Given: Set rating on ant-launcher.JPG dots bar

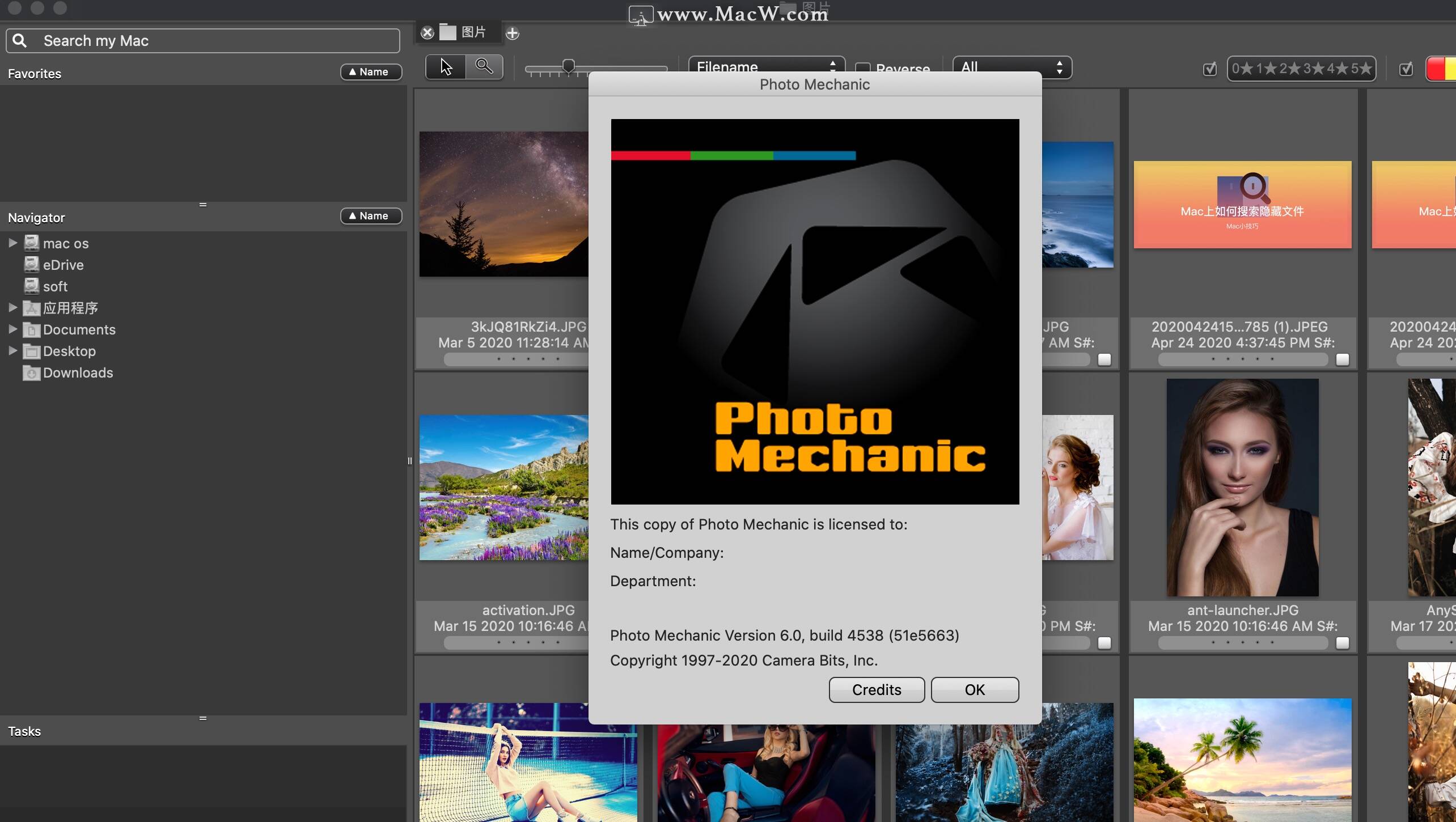Looking at the screenshot, I should (x=1243, y=643).
